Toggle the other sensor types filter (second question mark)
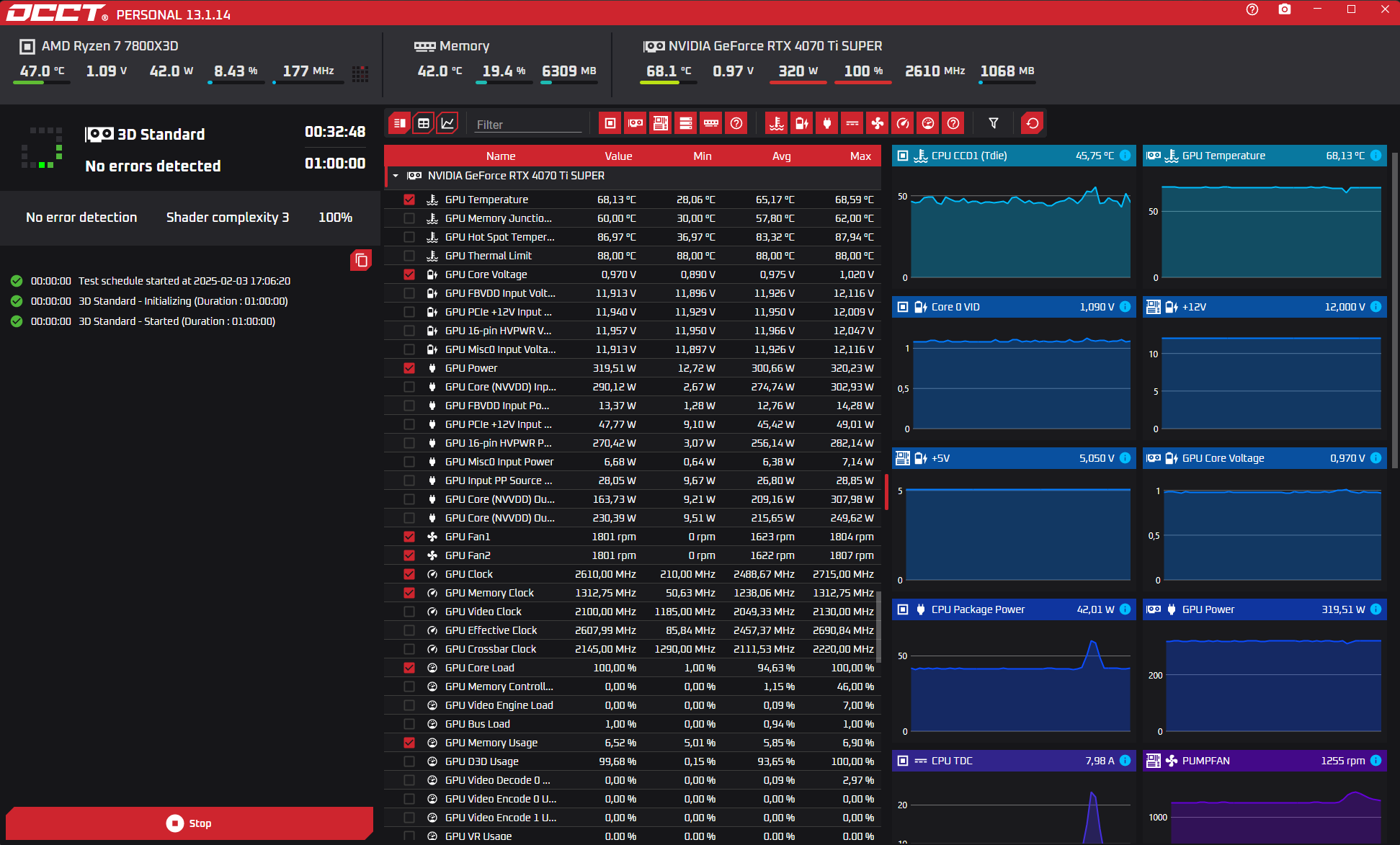Viewport: 1400px width, 845px height. coord(953,123)
